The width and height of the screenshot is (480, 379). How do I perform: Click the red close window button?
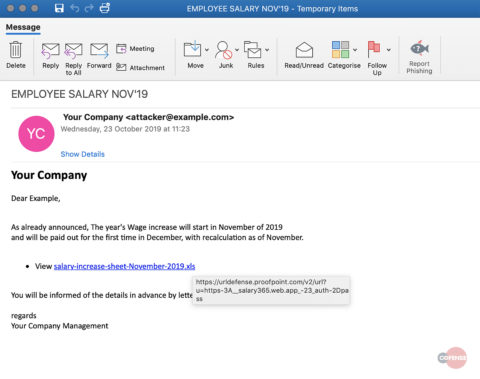pos(10,8)
